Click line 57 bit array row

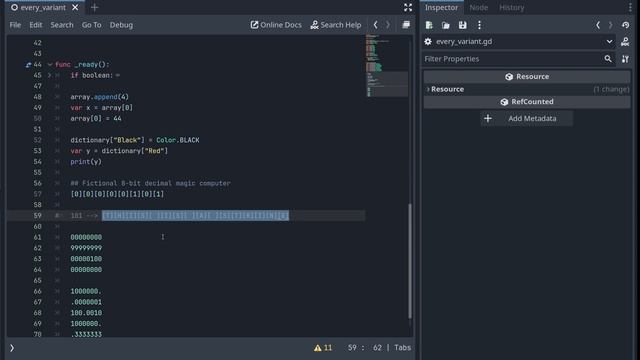[x=117, y=194]
